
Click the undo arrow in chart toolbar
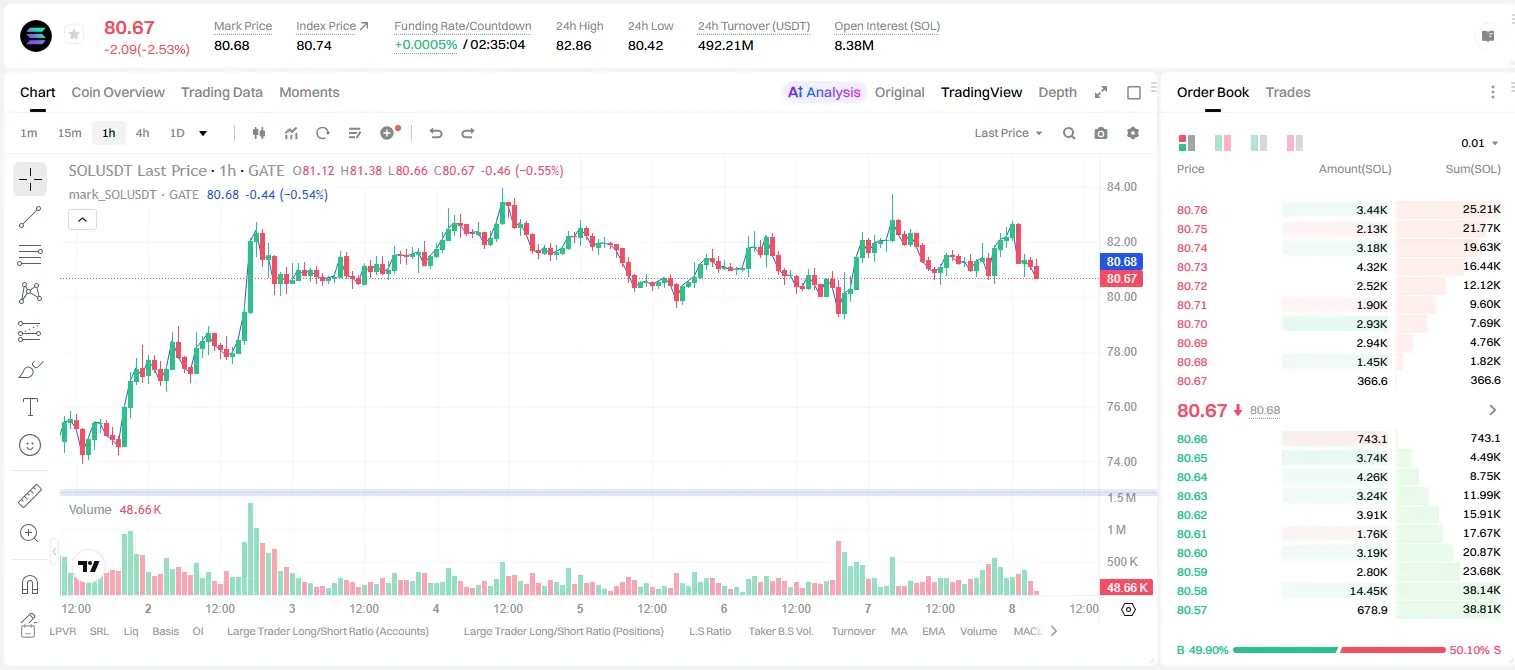[x=435, y=133]
